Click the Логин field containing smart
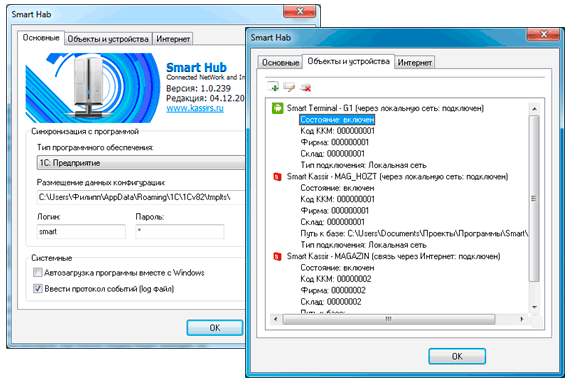This screenshot has height=383, width=570. click(81, 231)
